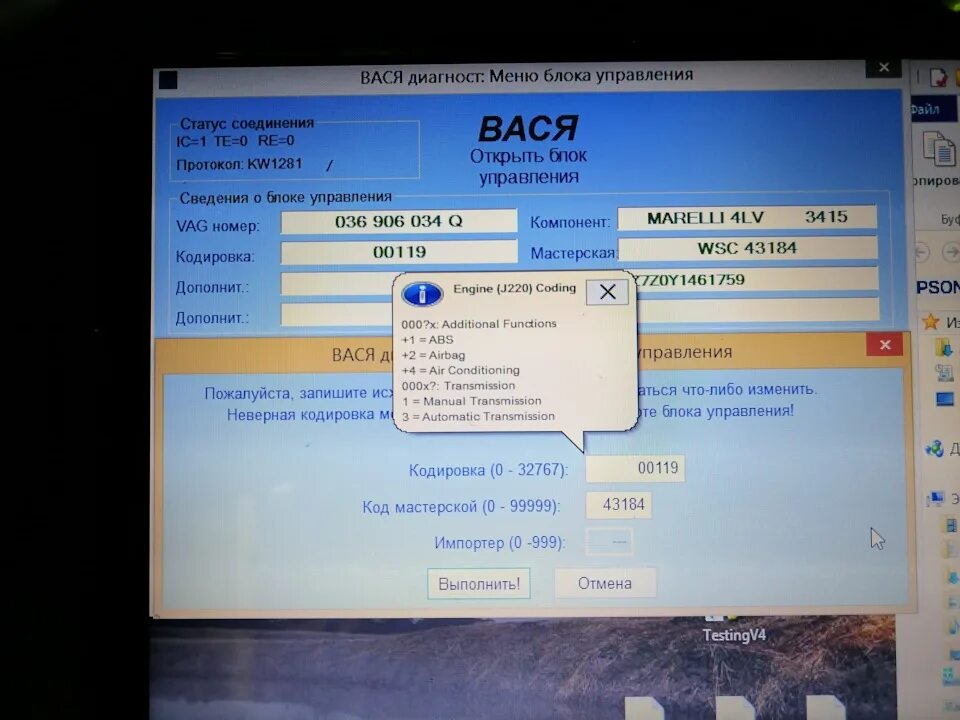This screenshot has height=720, width=960.
Task: Click the Копировать icon in the Explorer ribbon
Action: tap(938, 149)
